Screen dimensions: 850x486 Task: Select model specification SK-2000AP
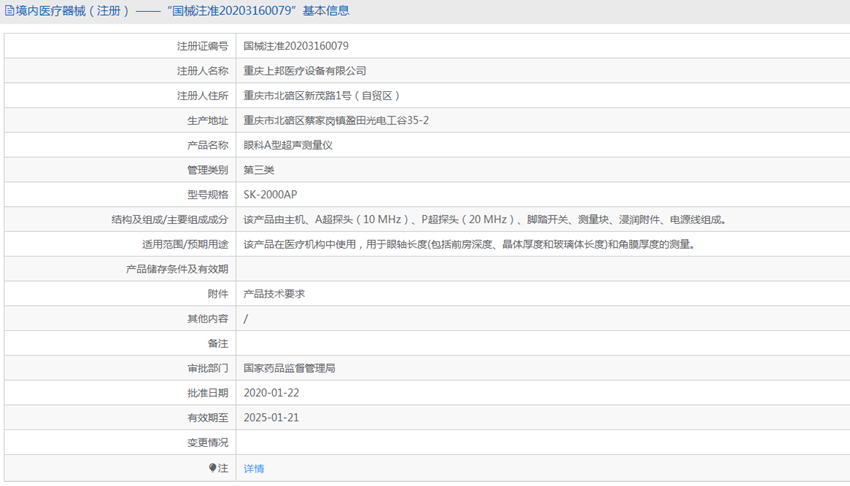click(x=270, y=195)
